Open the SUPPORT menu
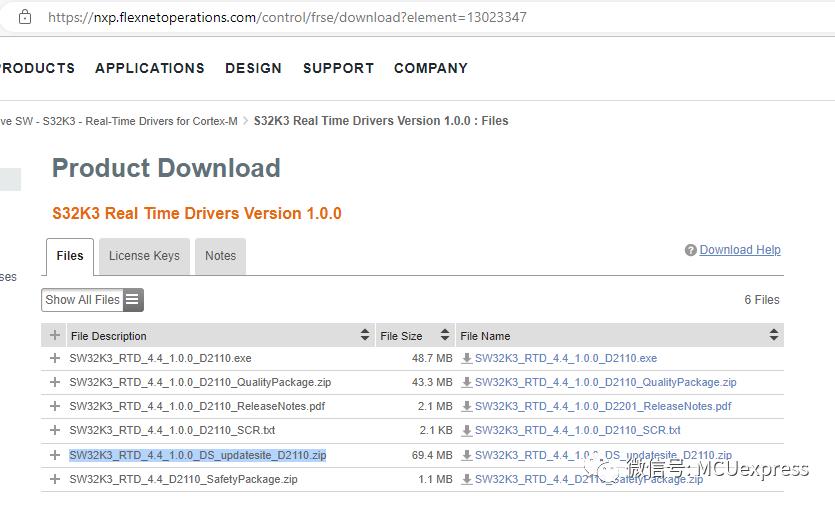The width and height of the screenshot is (835, 507). click(338, 68)
